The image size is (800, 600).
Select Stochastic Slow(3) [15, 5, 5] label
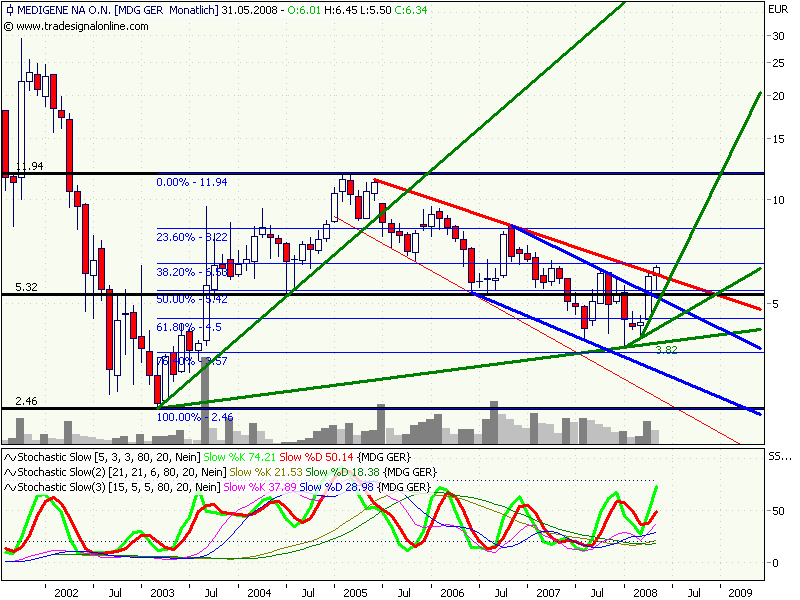(119, 487)
